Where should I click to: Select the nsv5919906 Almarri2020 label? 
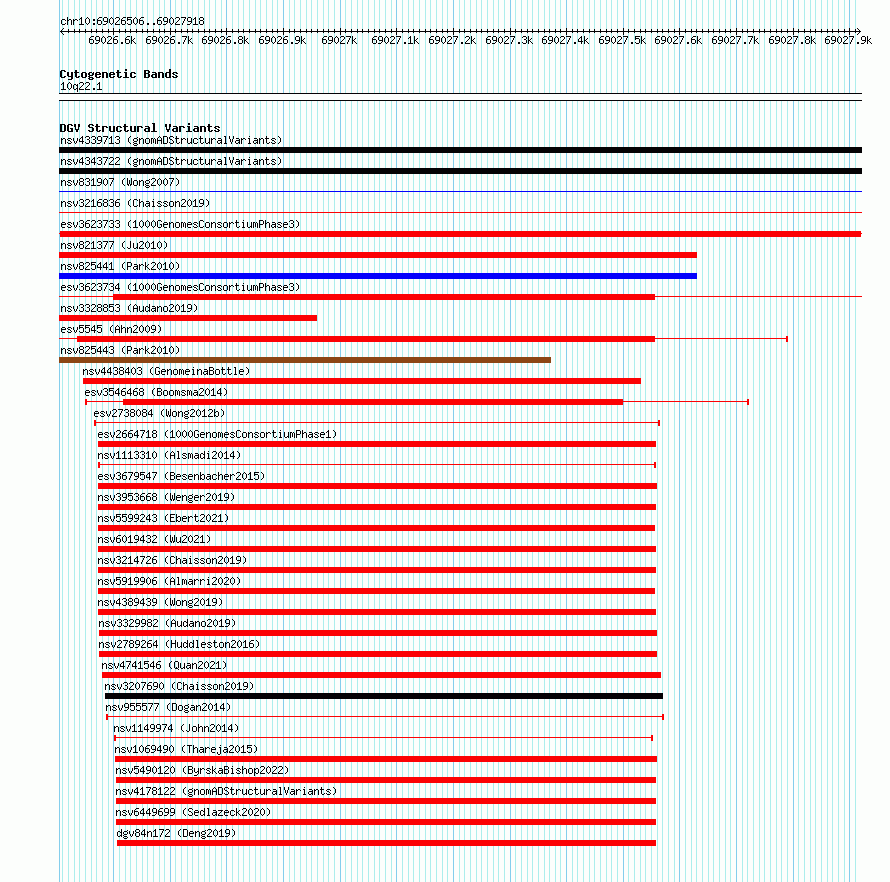point(169,581)
